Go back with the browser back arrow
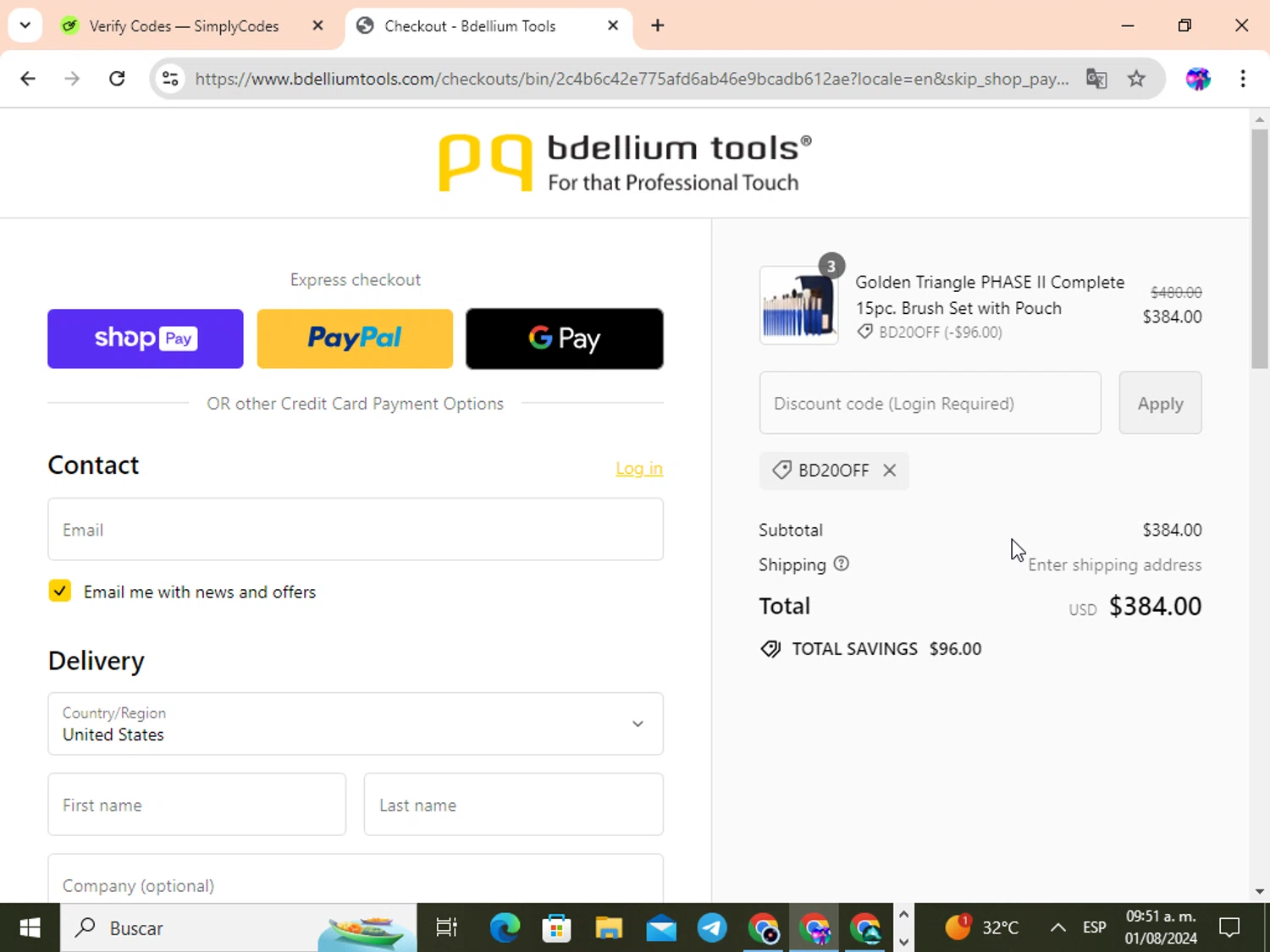Viewport: 1270px width, 952px height. [x=28, y=79]
